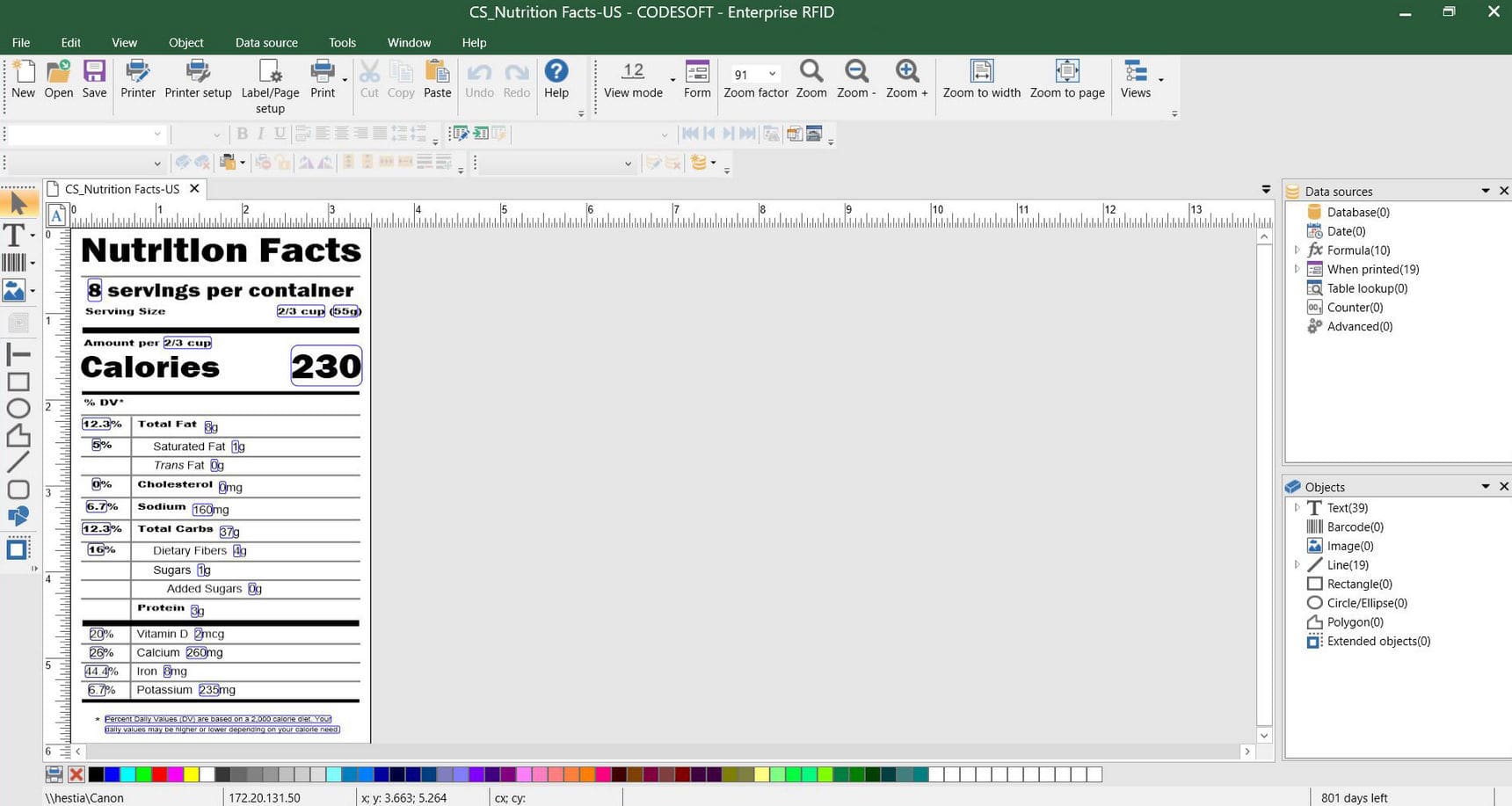1512x806 pixels.
Task: Select the Text tool
Action: pyautogui.click(x=13, y=235)
